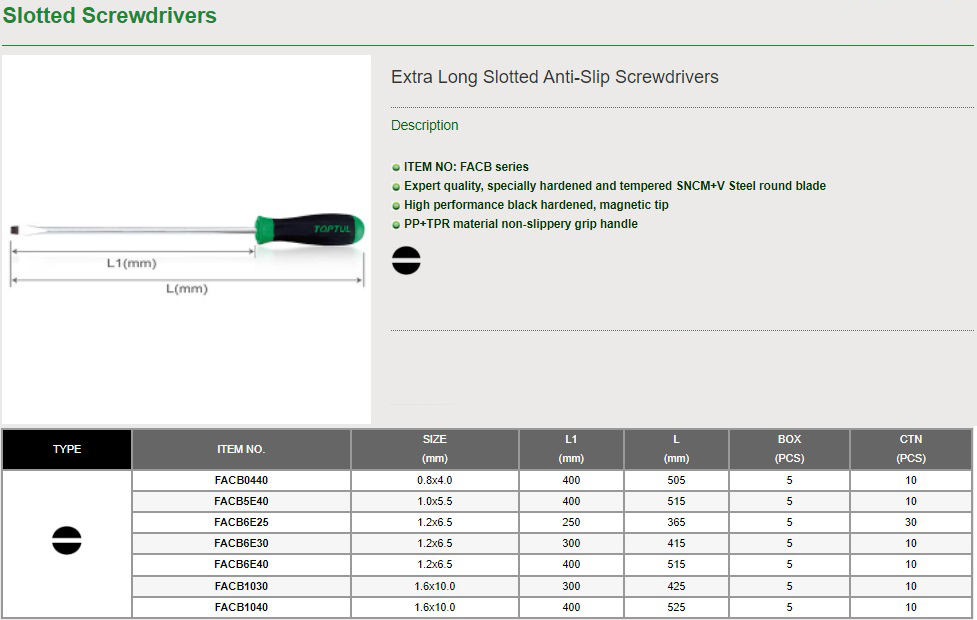Viewport: 977px width, 620px height.
Task: Click size 1.2x6.5 in FACB6E30 row
Action: 435,543
